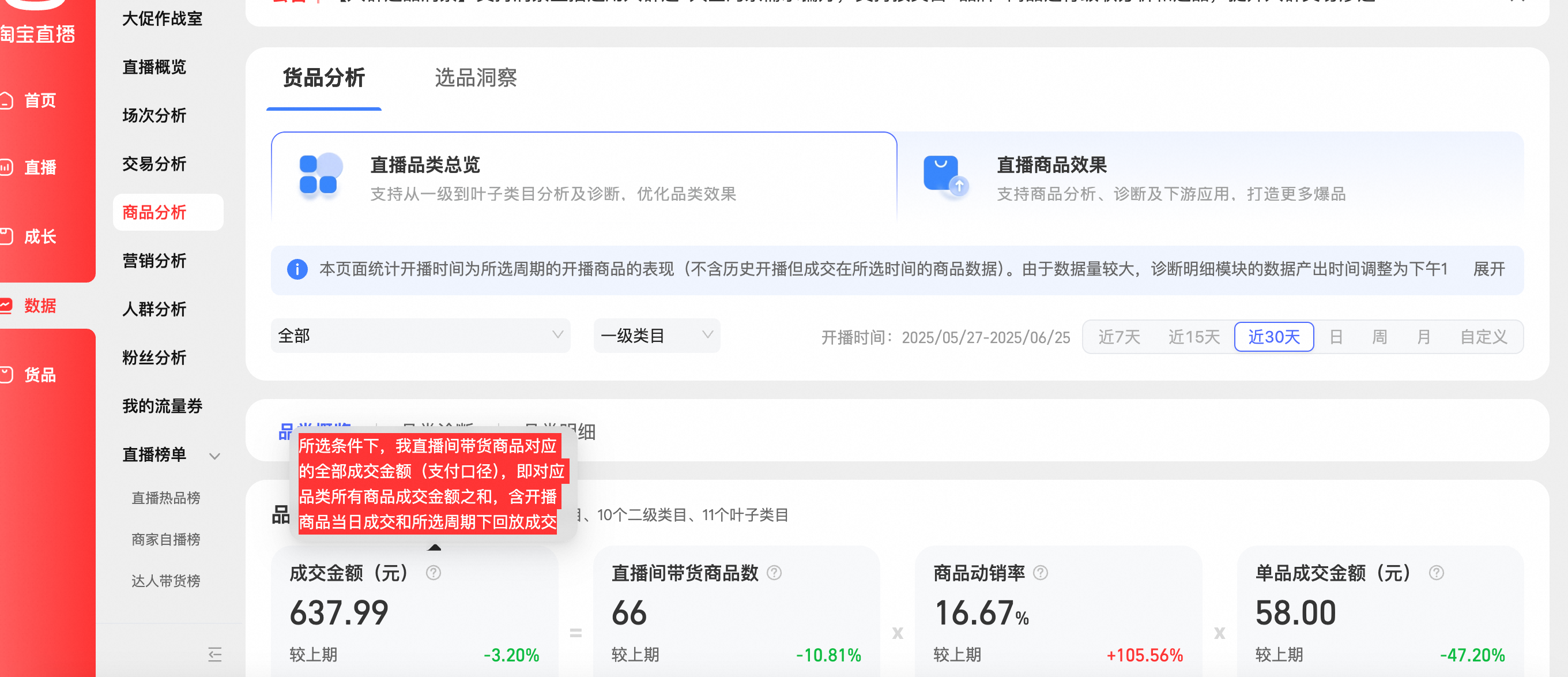Select 商品分析 menu item
1568x677 pixels.
pyautogui.click(x=168, y=212)
